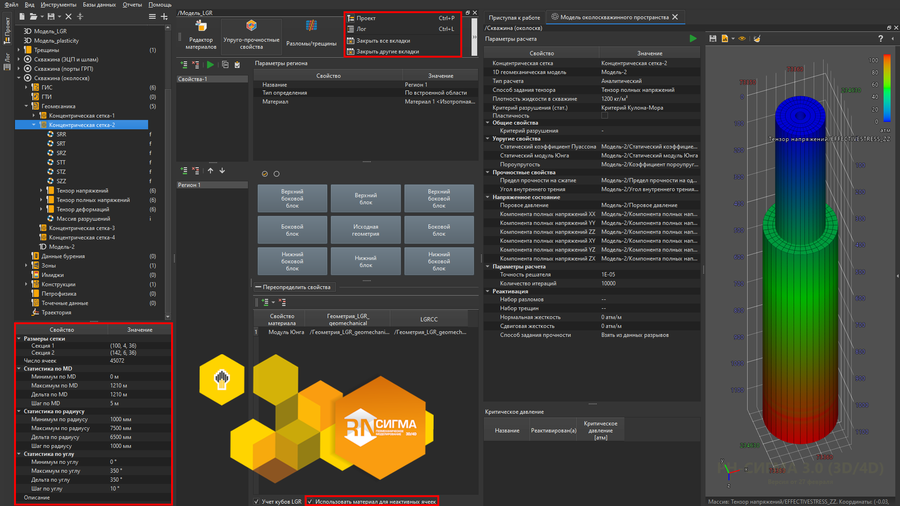Move region up with the up arrow icon
The height and width of the screenshot is (506, 900).
point(210,171)
